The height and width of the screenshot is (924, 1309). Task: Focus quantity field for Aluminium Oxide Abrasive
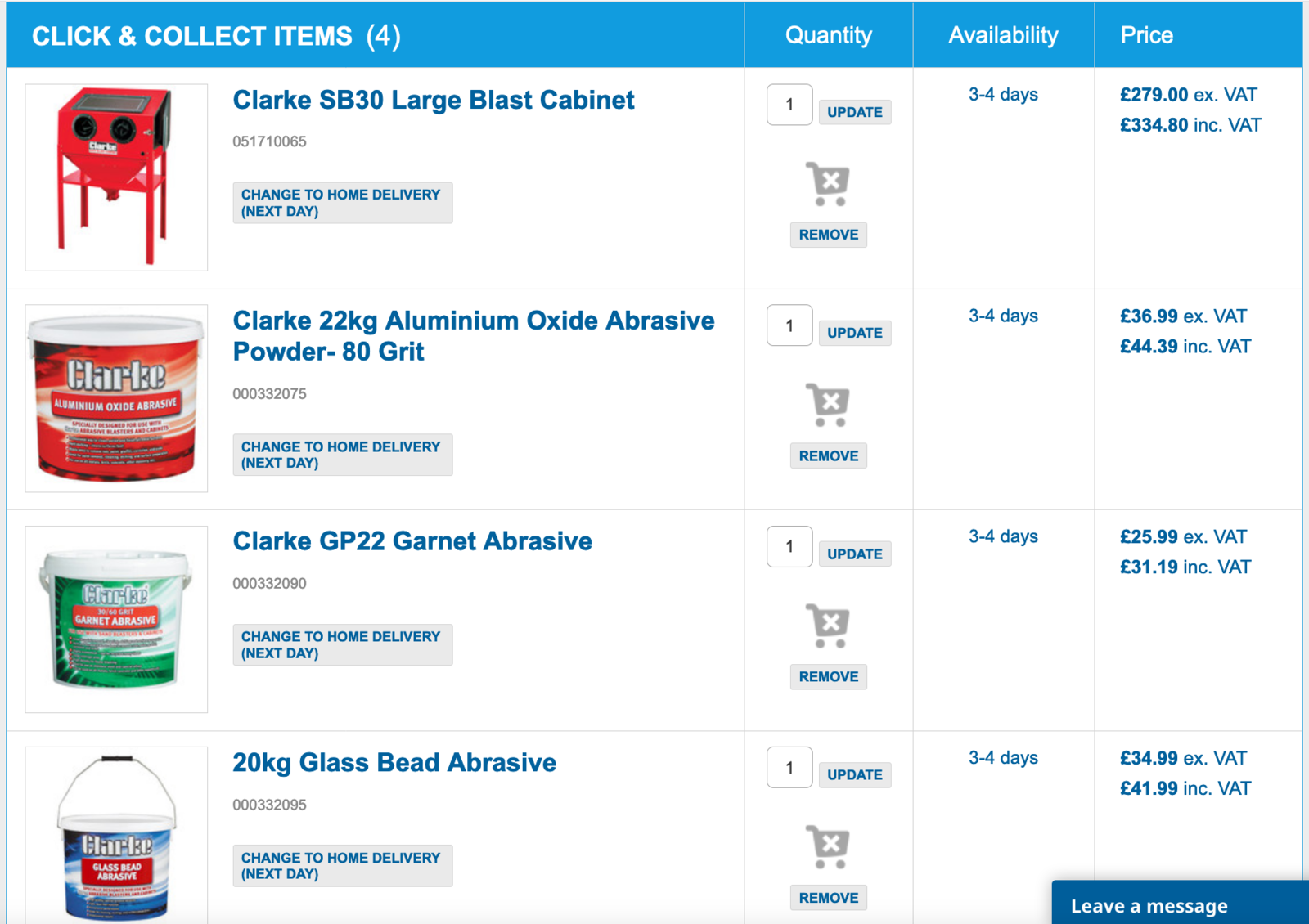click(x=789, y=325)
